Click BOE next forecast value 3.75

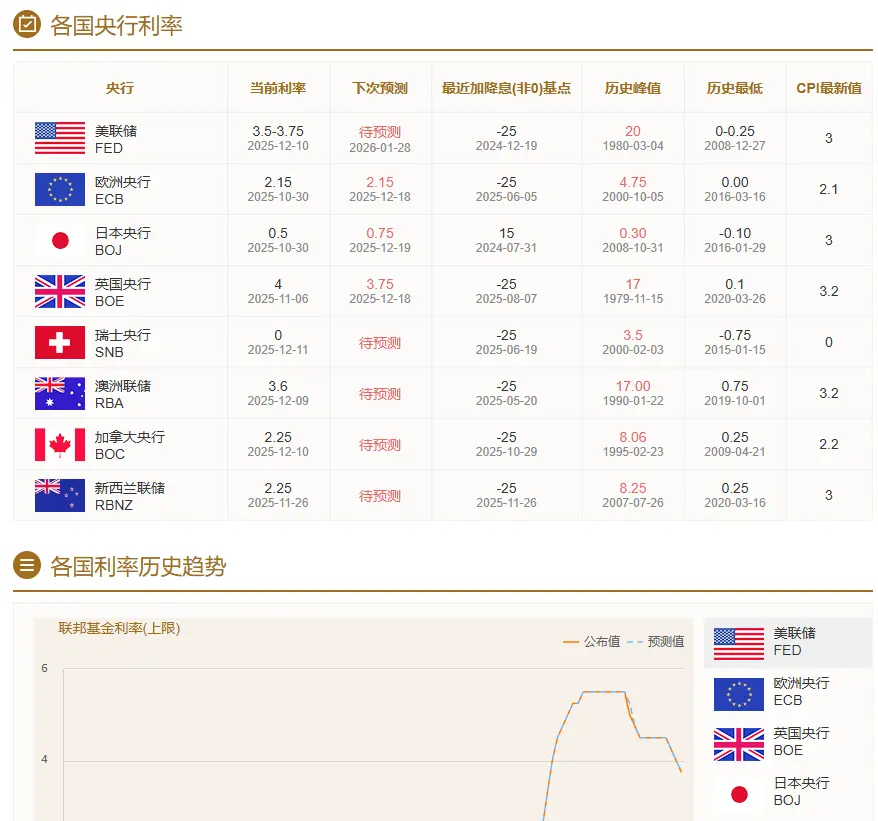click(x=380, y=284)
